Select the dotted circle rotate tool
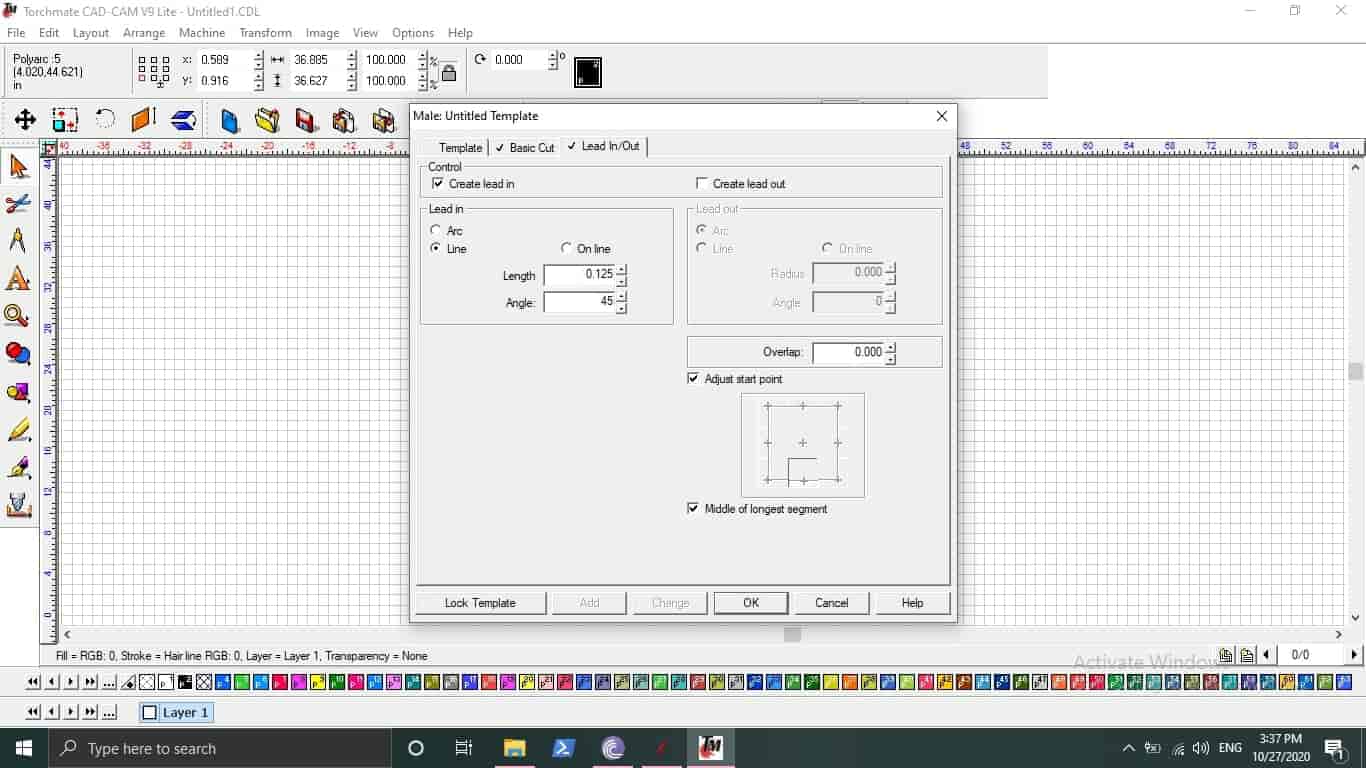Image resolution: width=1366 pixels, height=768 pixels. pos(105,121)
